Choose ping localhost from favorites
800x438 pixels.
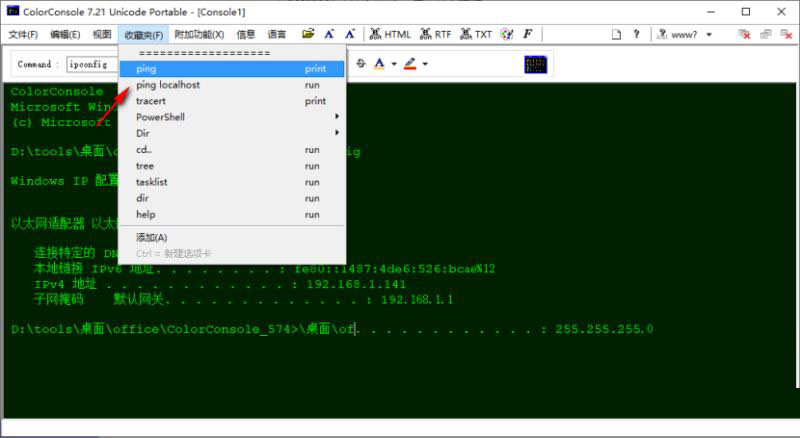click(232, 85)
